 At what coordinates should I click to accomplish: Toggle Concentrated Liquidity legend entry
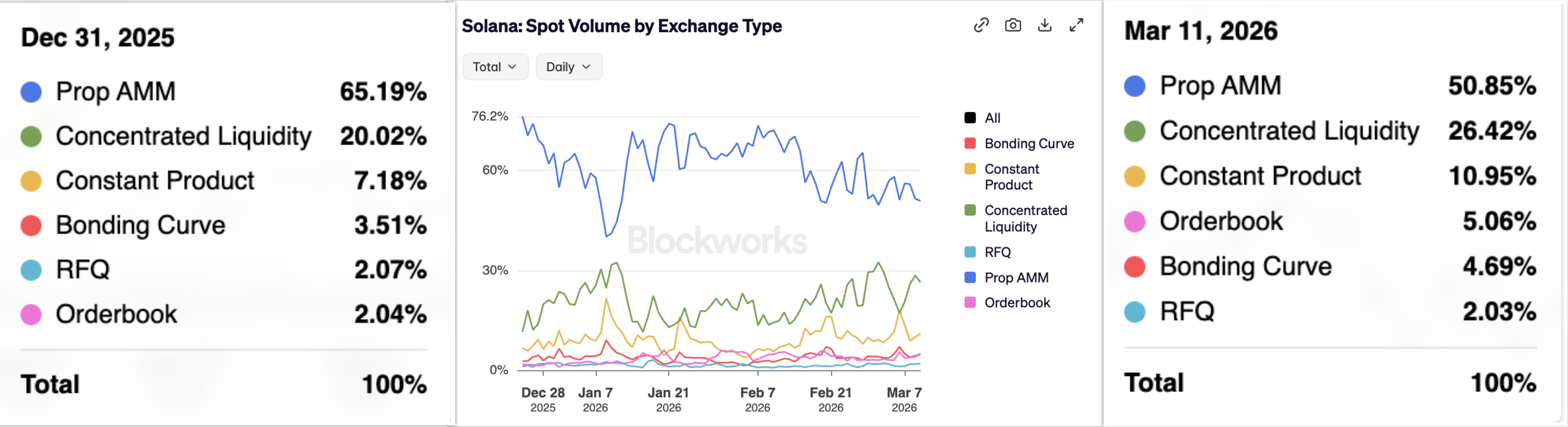coord(1025,218)
